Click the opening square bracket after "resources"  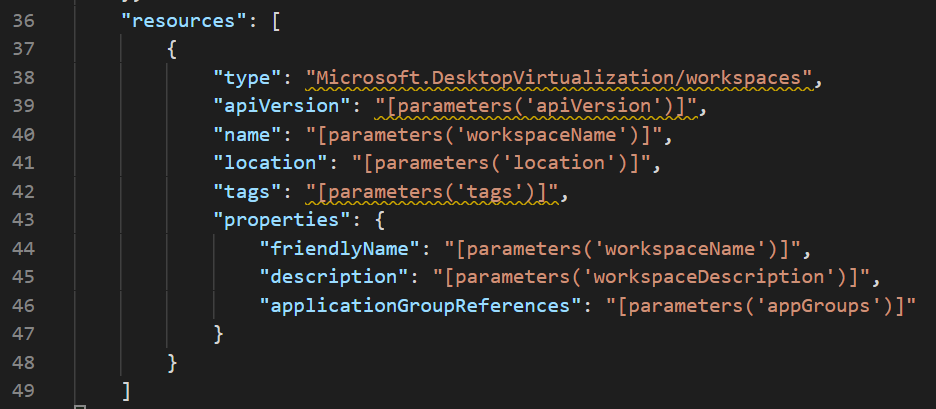[x=277, y=21]
